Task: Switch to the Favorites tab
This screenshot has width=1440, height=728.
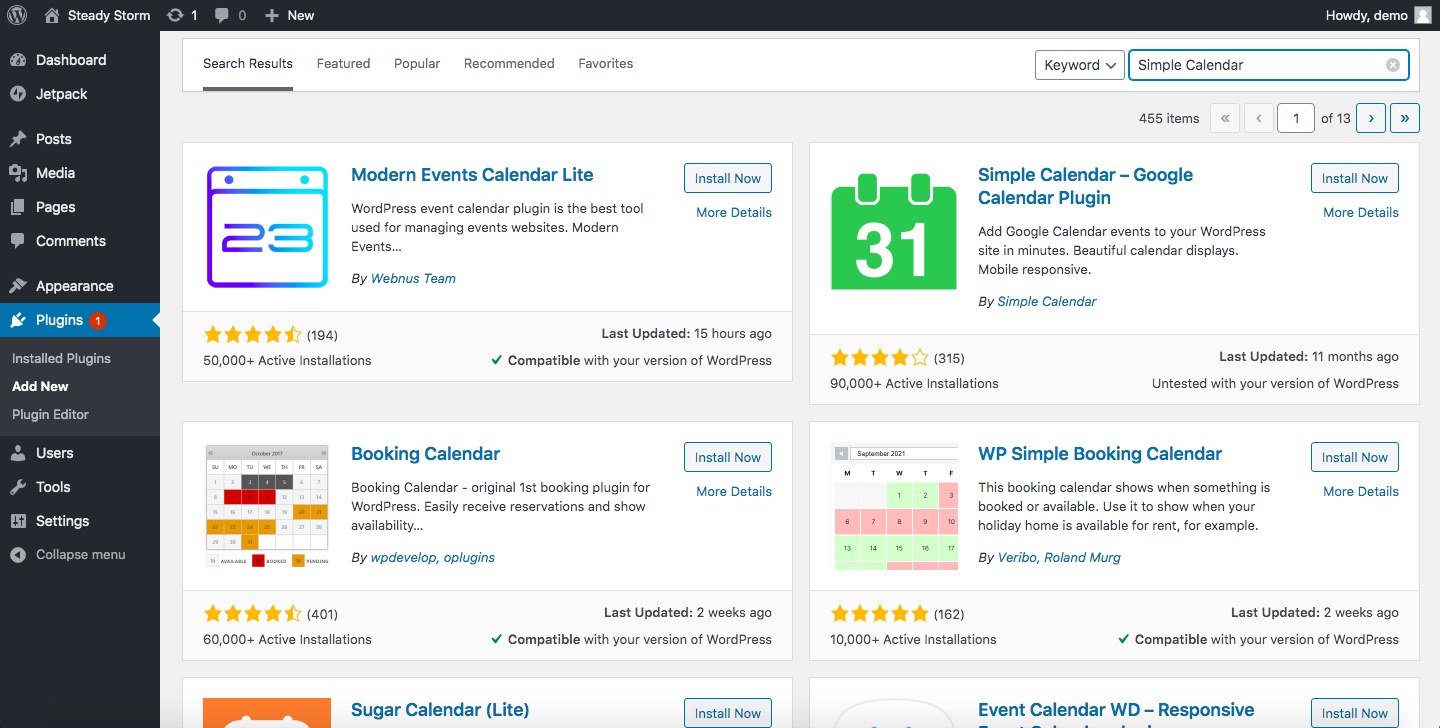Action: (606, 64)
